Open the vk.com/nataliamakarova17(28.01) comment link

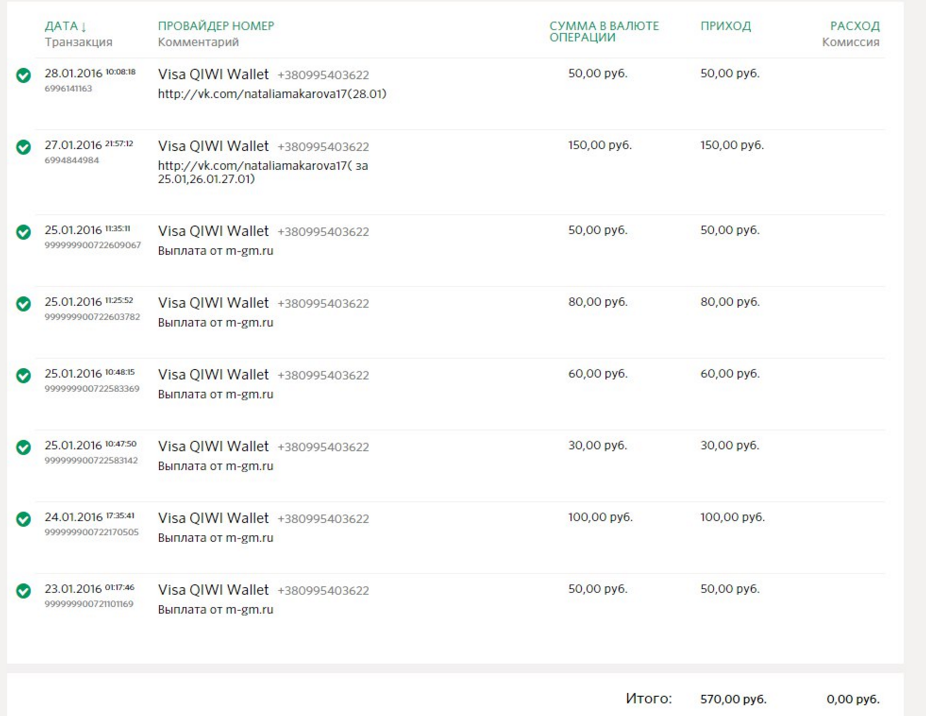tap(272, 94)
